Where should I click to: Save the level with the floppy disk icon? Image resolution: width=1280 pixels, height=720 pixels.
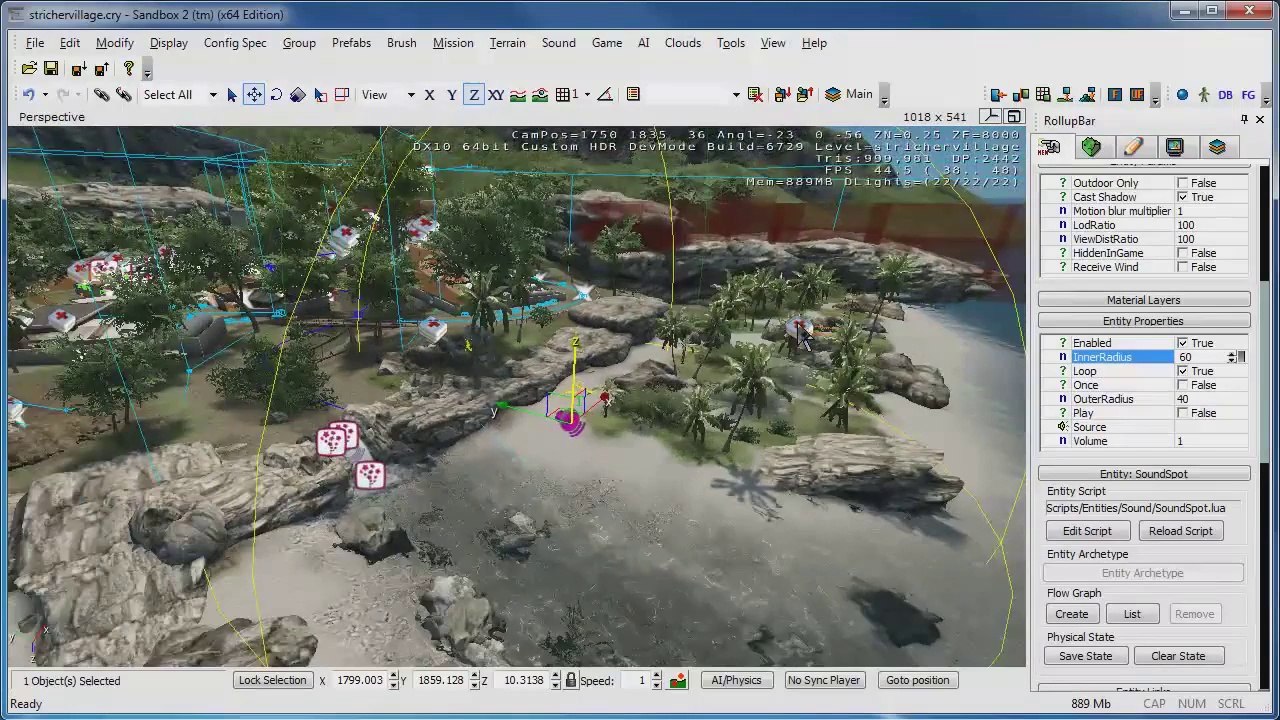click(51, 69)
